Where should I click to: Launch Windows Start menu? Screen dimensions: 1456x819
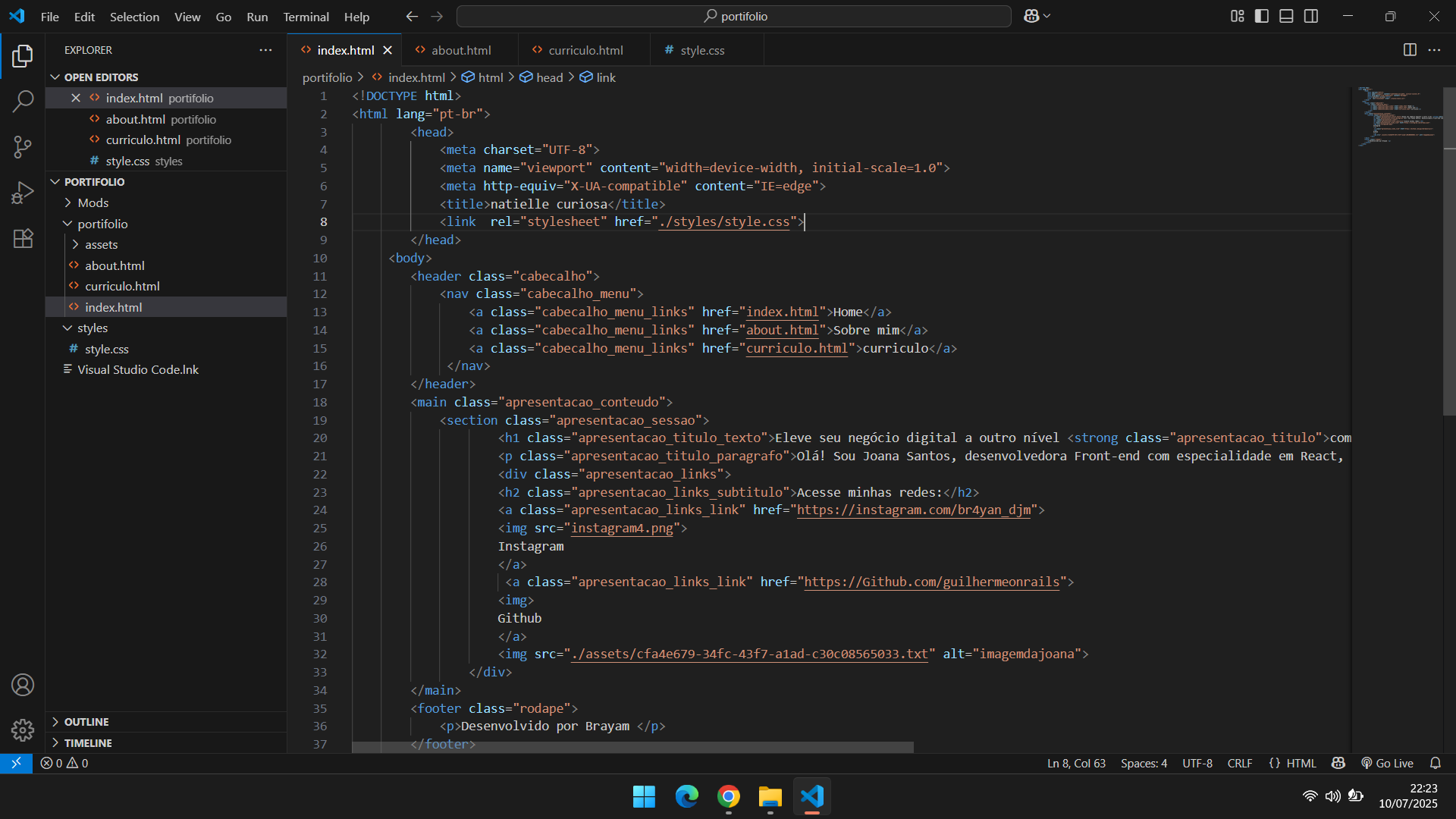[x=644, y=796]
